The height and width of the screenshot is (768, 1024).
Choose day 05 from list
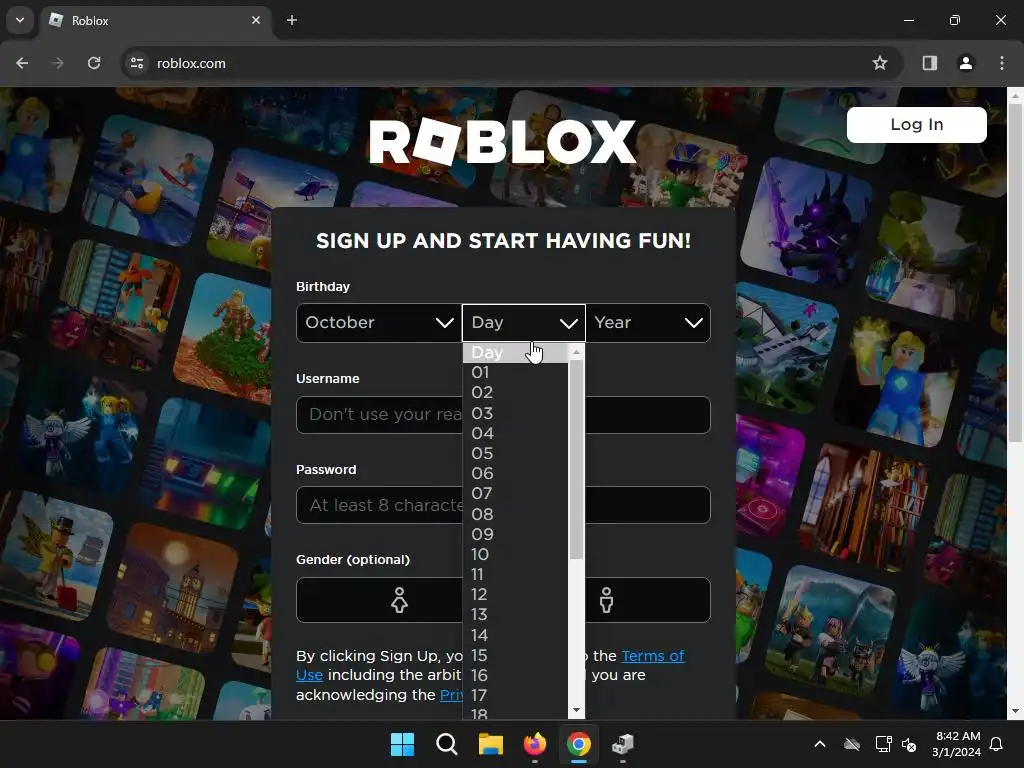coord(515,453)
